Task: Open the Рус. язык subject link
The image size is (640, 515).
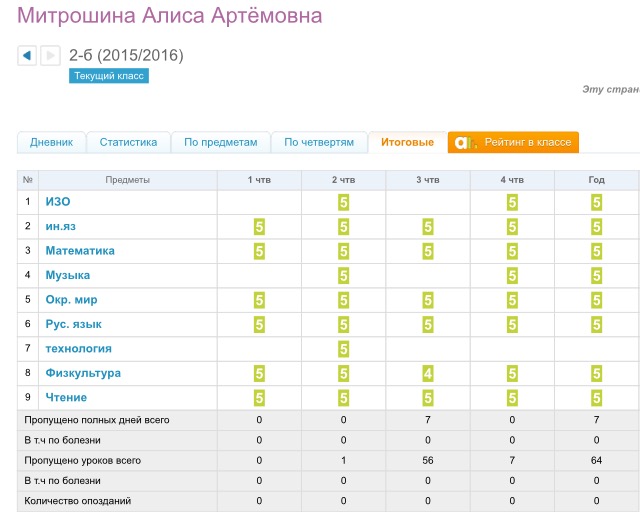Action: coord(73,324)
